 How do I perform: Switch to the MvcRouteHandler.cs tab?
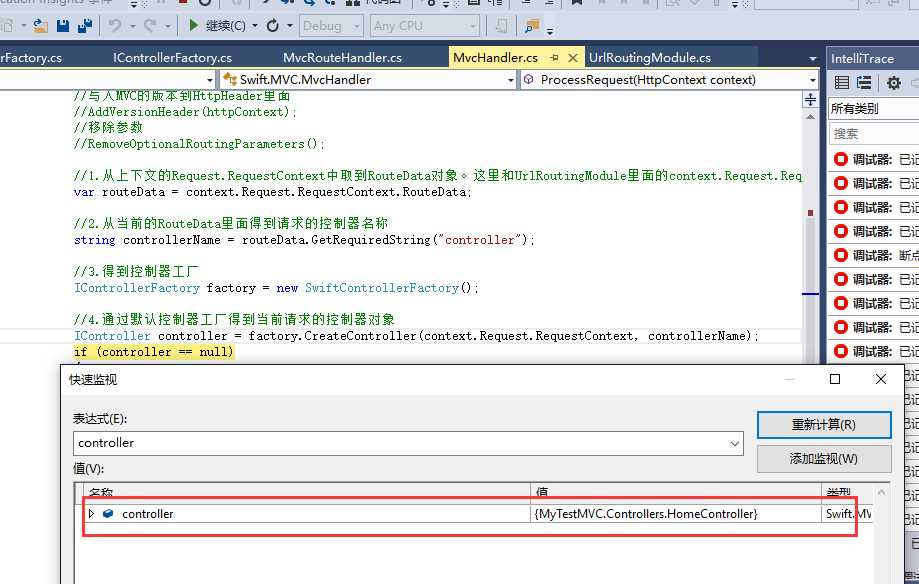click(342, 57)
